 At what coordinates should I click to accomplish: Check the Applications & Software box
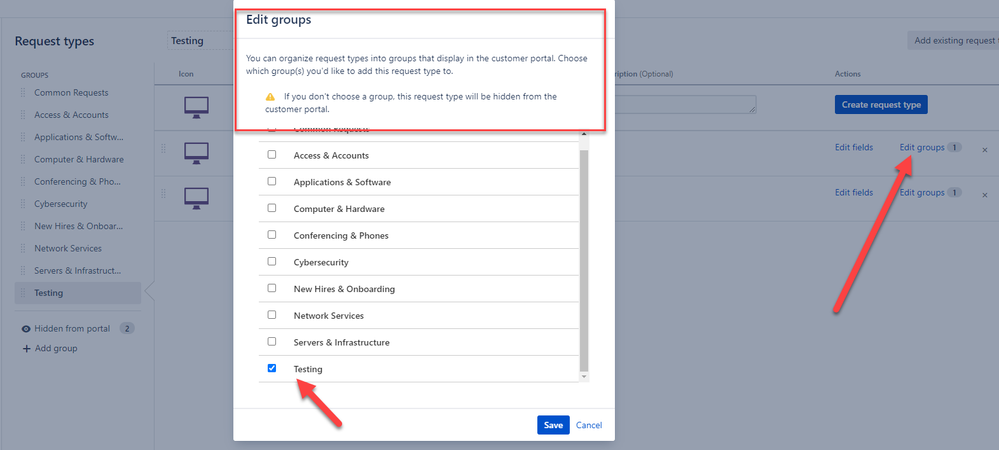pos(272,182)
